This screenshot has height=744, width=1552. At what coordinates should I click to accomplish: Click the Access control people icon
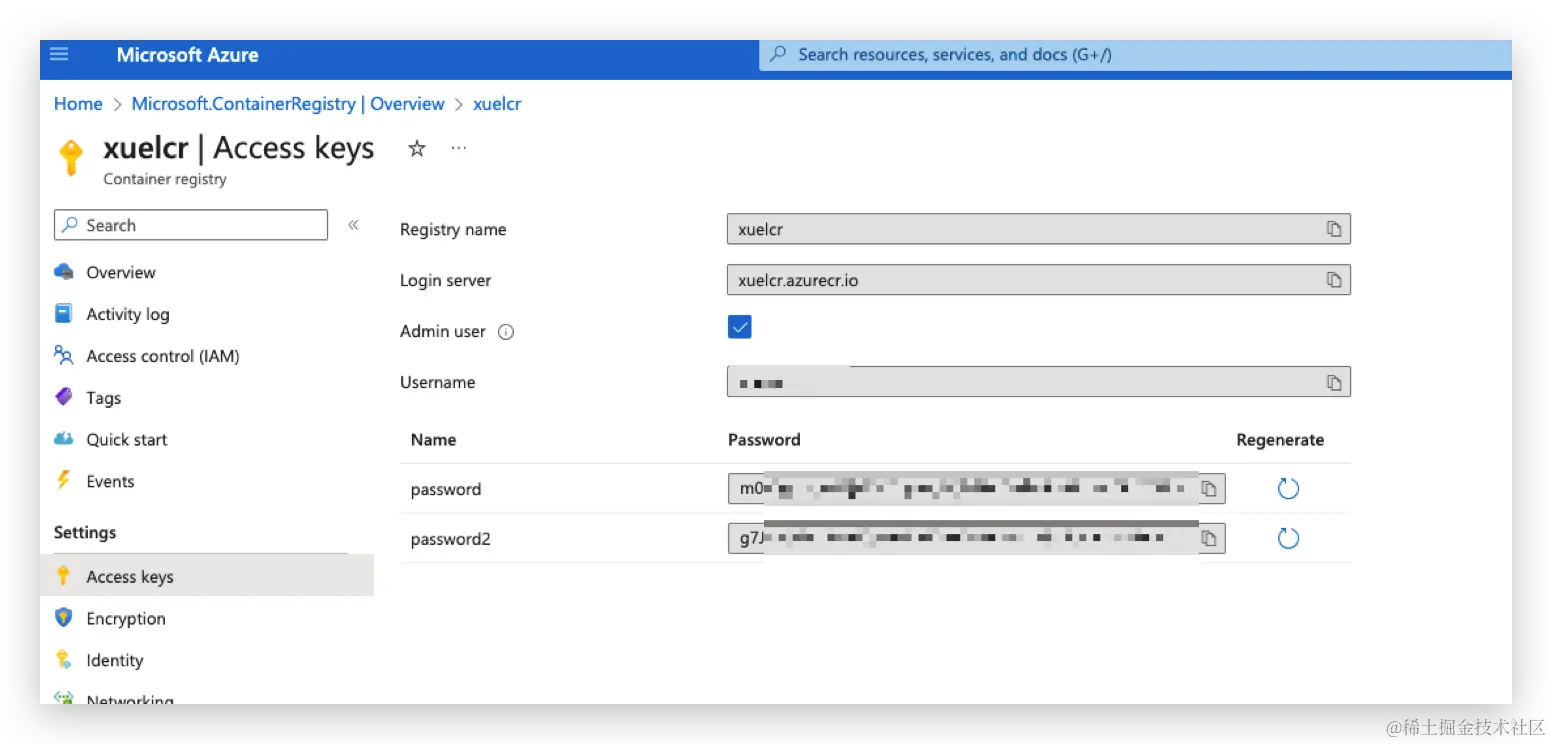tap(64, 356)
